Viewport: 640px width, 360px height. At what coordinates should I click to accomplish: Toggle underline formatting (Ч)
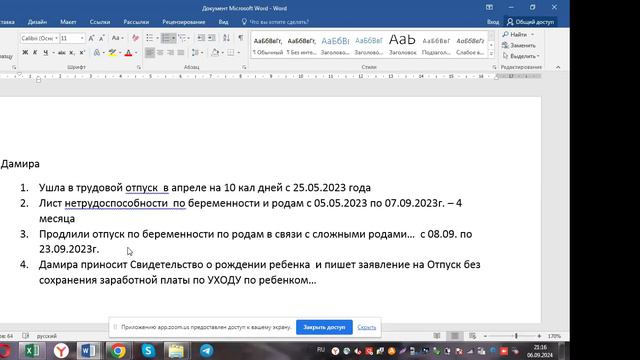[45, 52]
